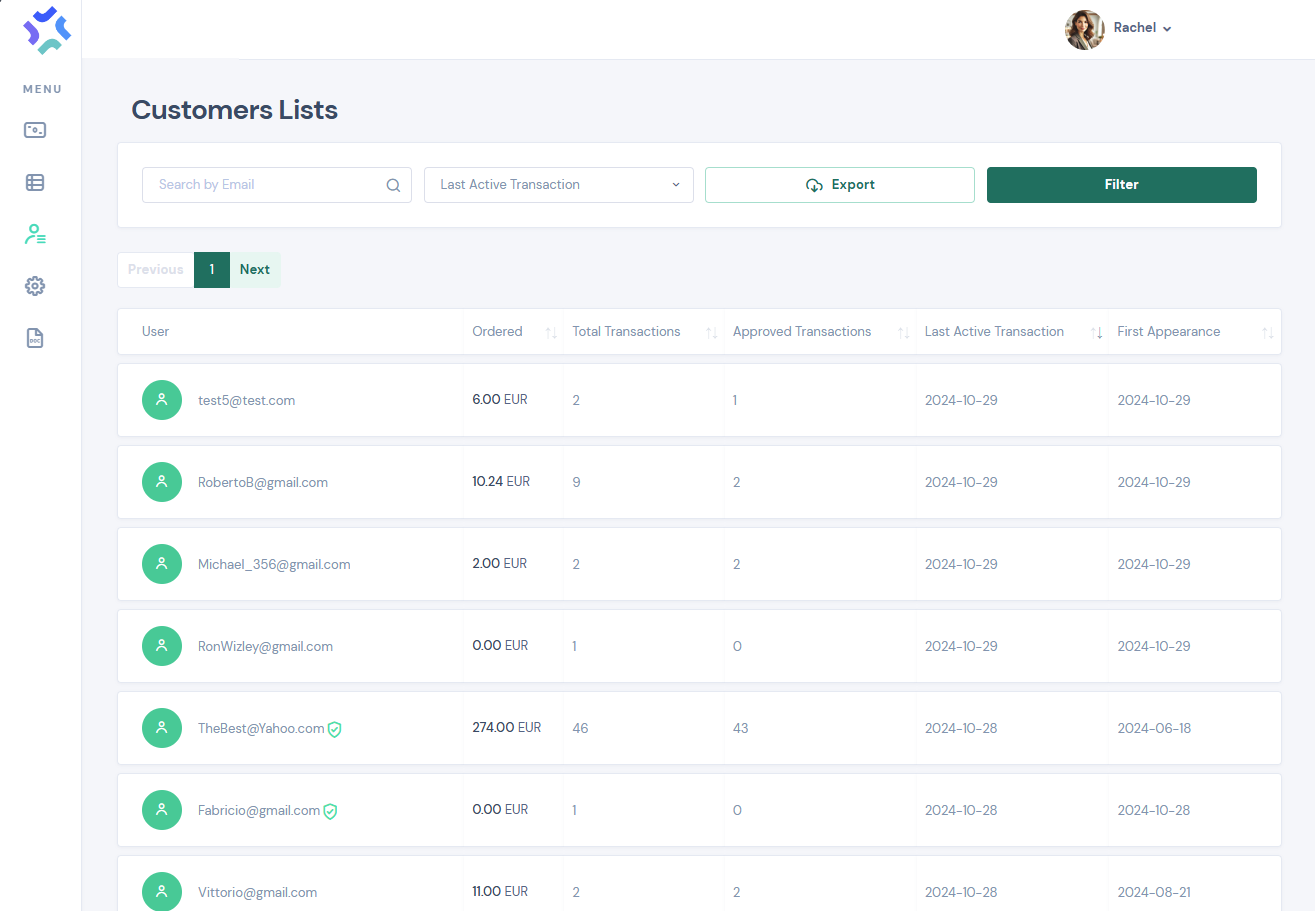Click Rachel's profile avatar
This screenshot has width=1315, height=911.
[x=1085, y=29]
